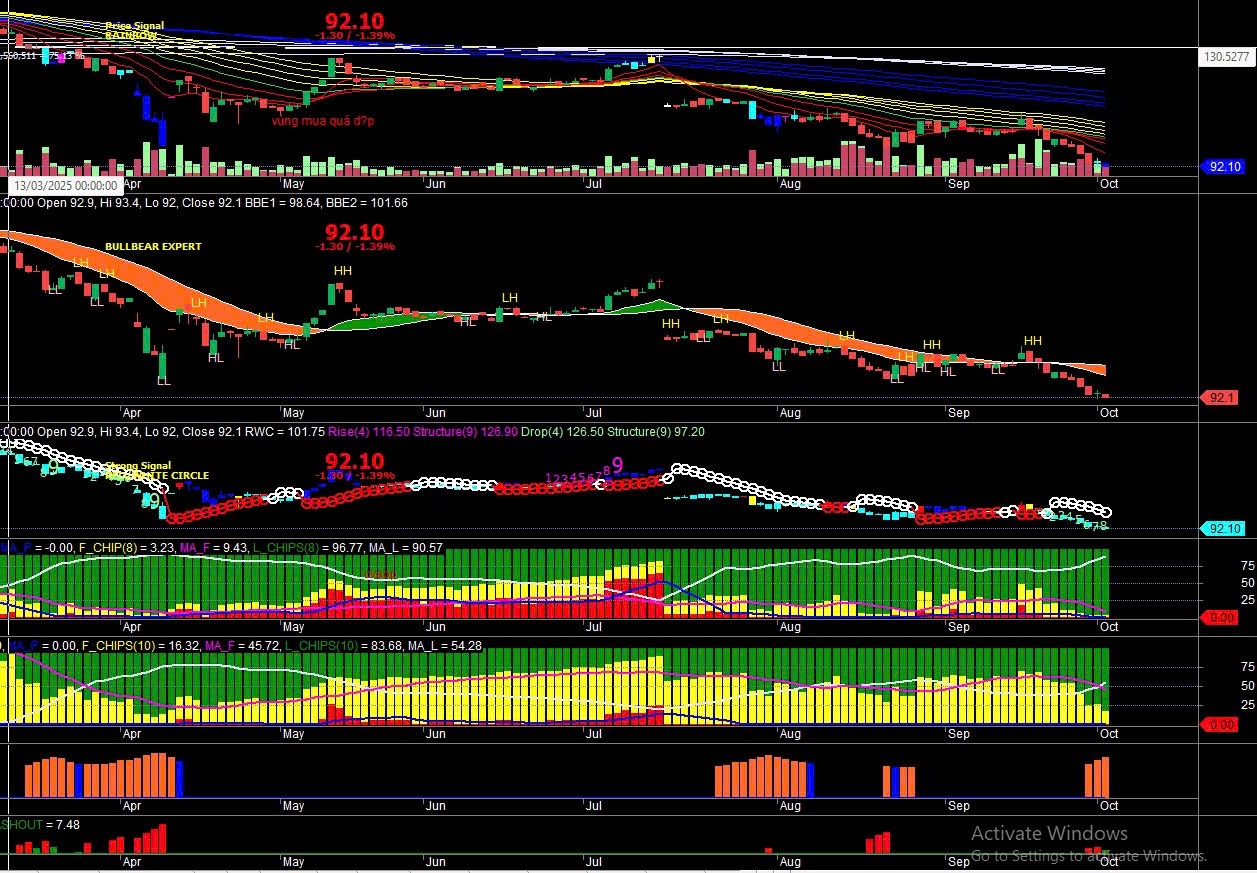
Task: Click the SHOUT = 7.48 readout
Action: click(40, 825)
